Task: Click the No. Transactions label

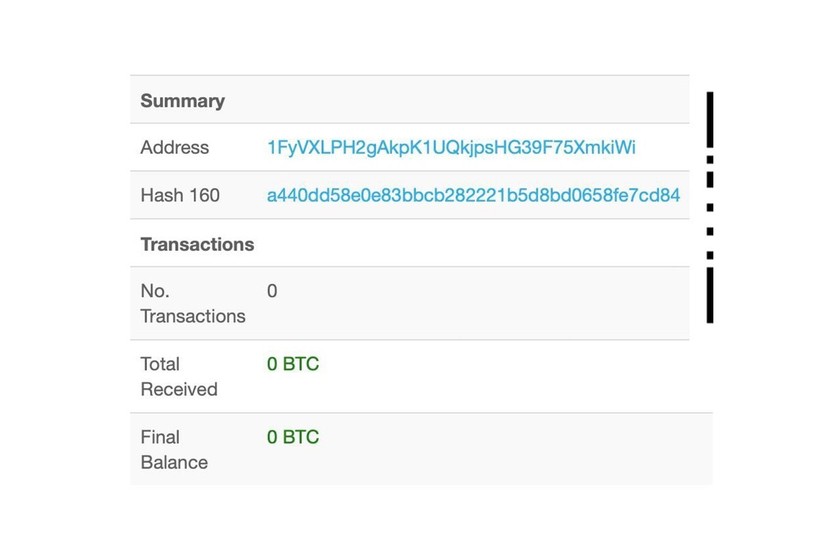Action: click(192, 303)
